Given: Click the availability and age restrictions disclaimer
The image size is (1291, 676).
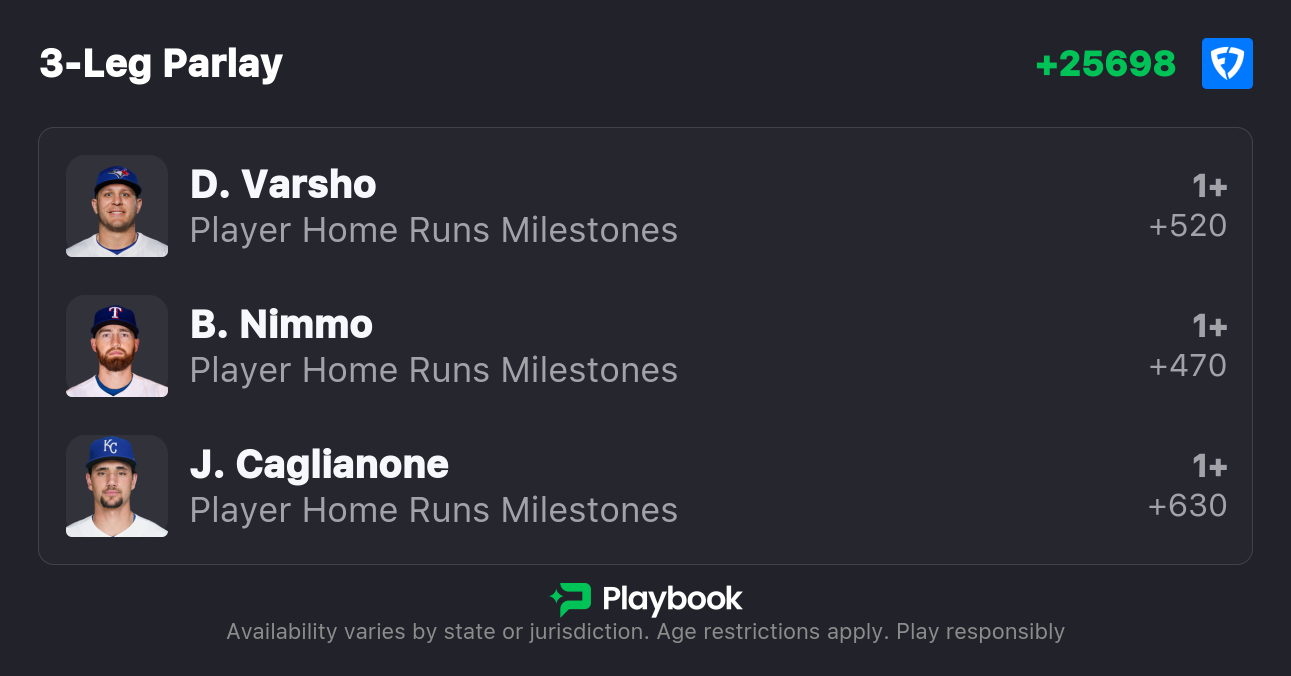Looking at the screenshot, I should [645, 632].
